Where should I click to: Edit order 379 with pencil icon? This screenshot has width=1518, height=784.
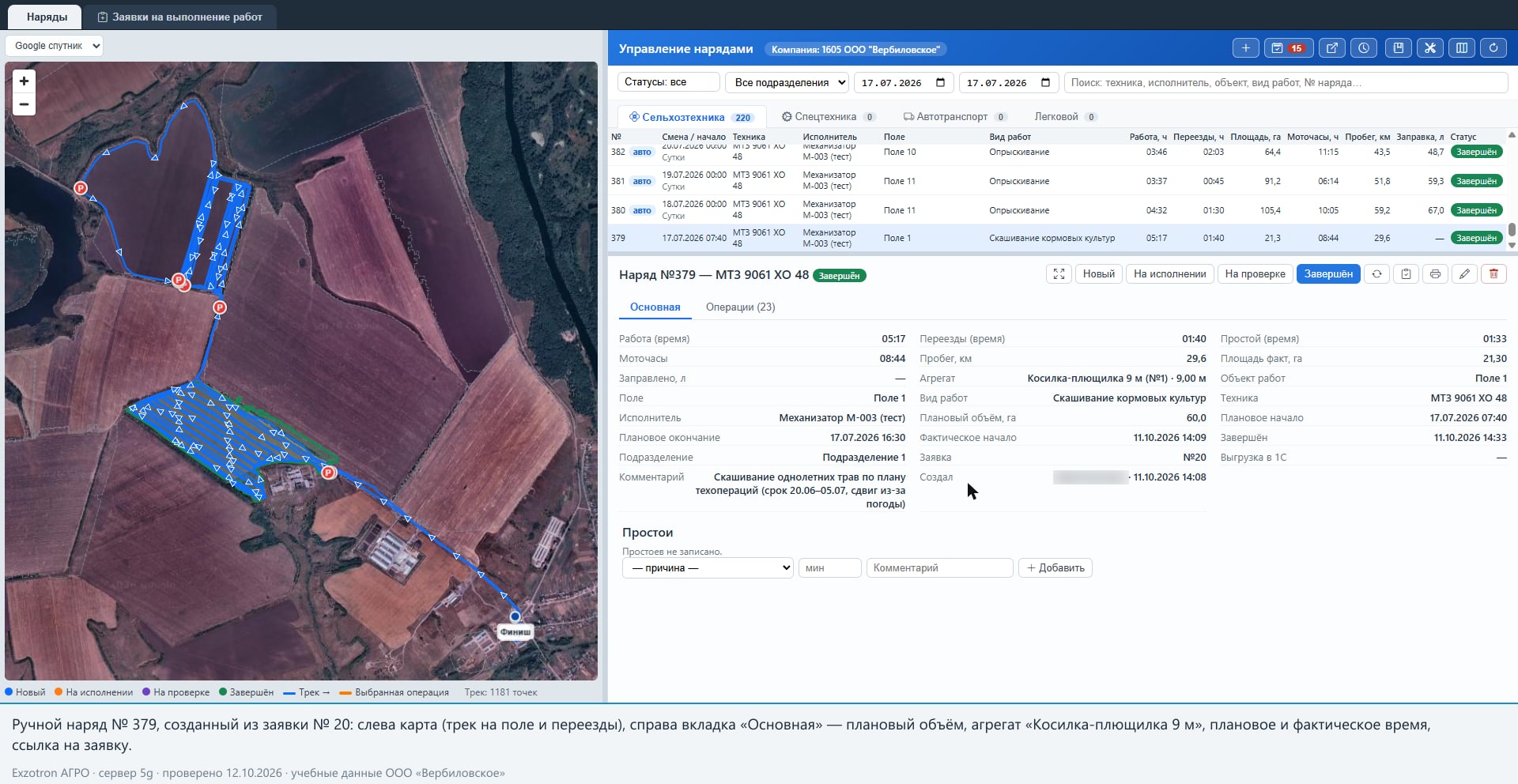pos(1464,274)
